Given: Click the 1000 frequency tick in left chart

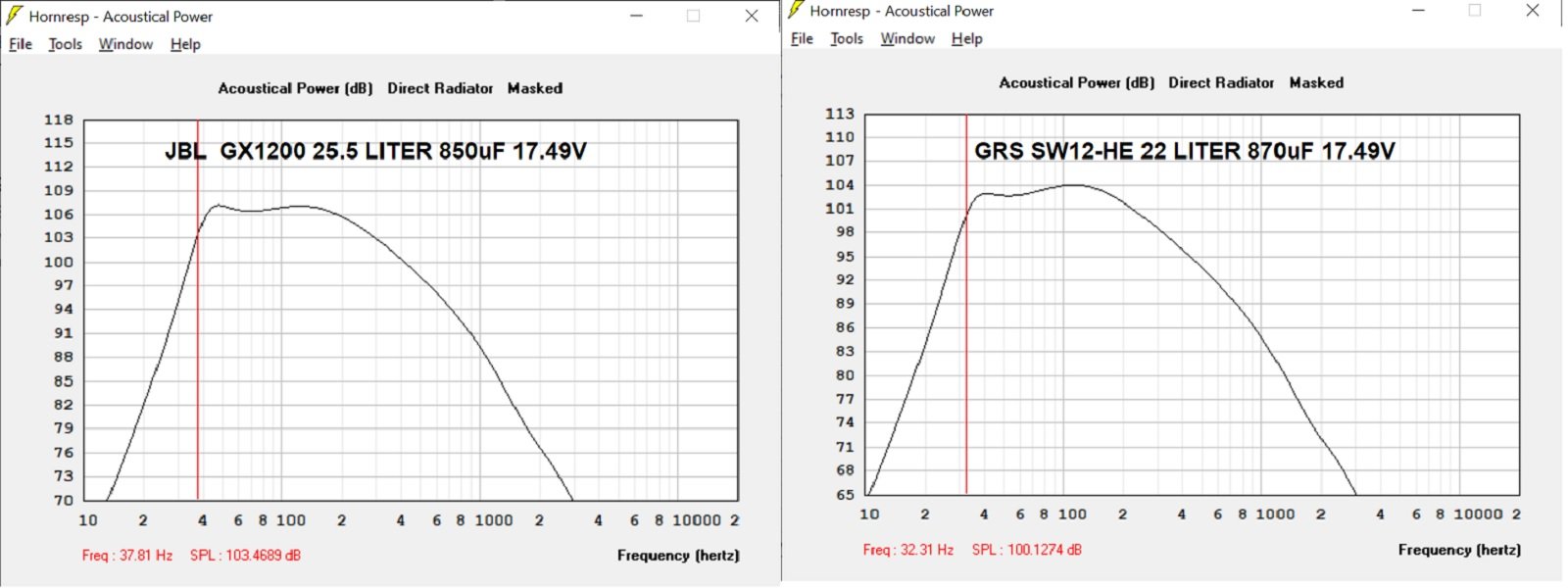Looking at the screenshot, I should click(x=494, y=520).
